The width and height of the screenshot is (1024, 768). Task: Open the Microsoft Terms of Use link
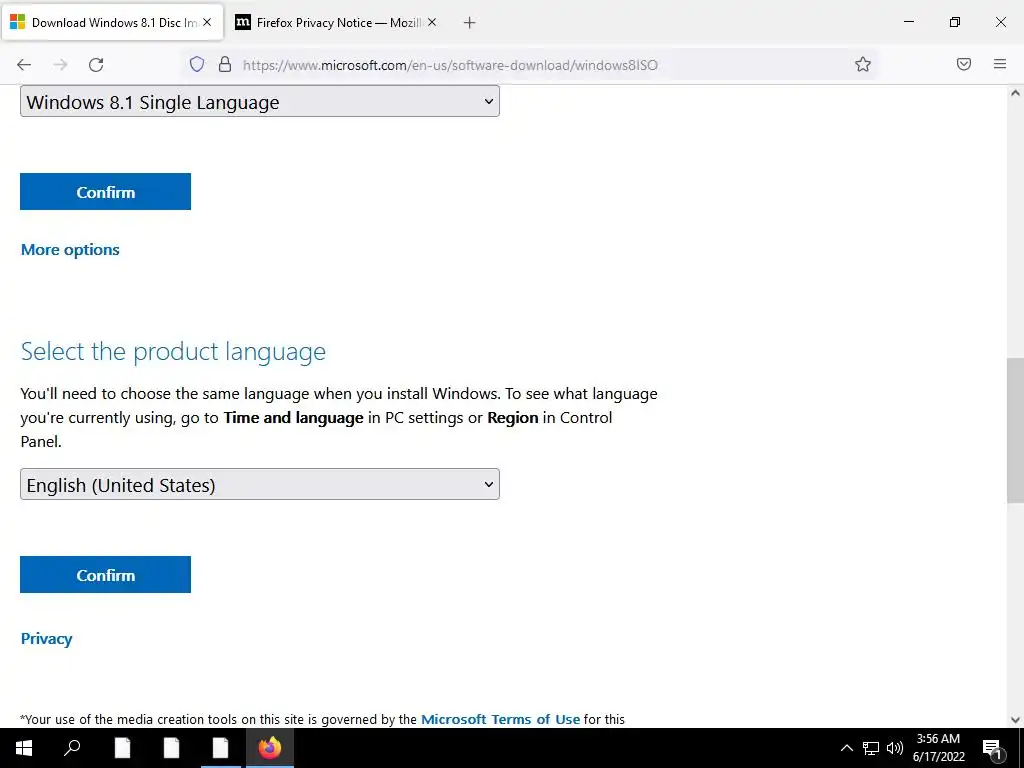pos(500,719)
